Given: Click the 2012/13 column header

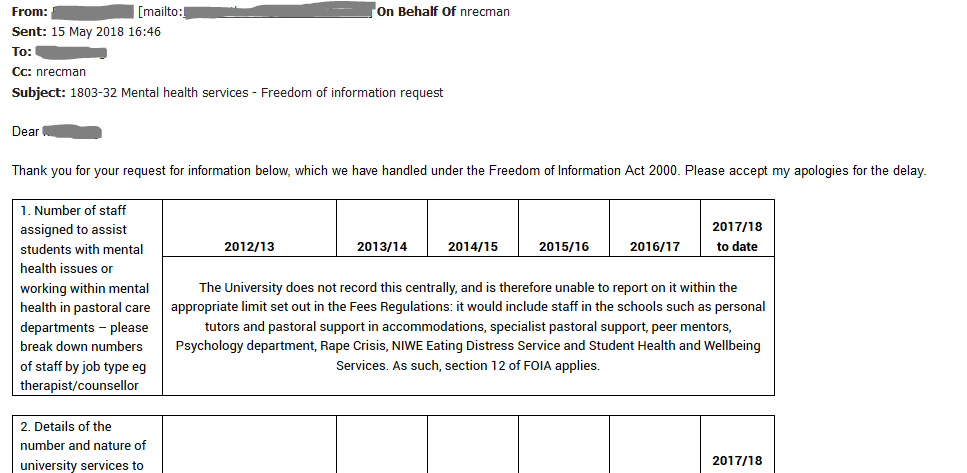Looking at the screenshot, I should tap(249, 246).
